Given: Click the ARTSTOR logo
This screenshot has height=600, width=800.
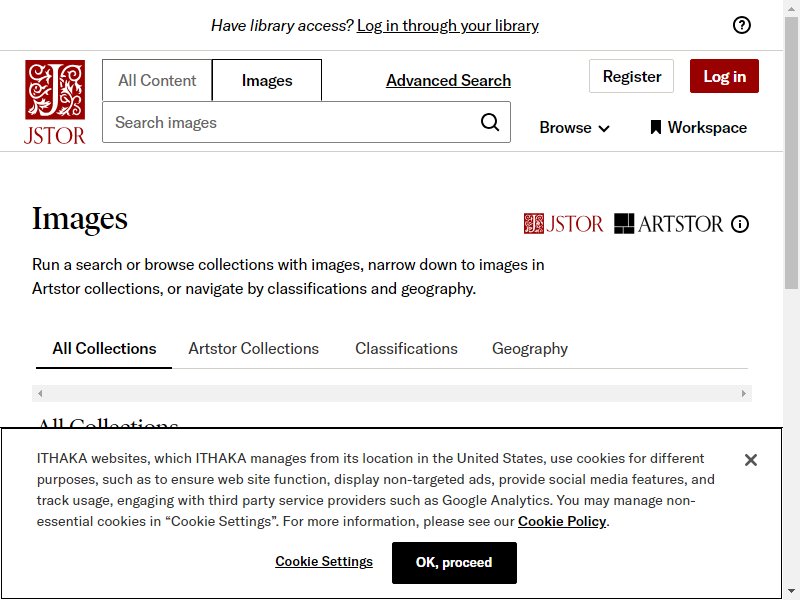Looking at the screenshot, I should 668,224.
